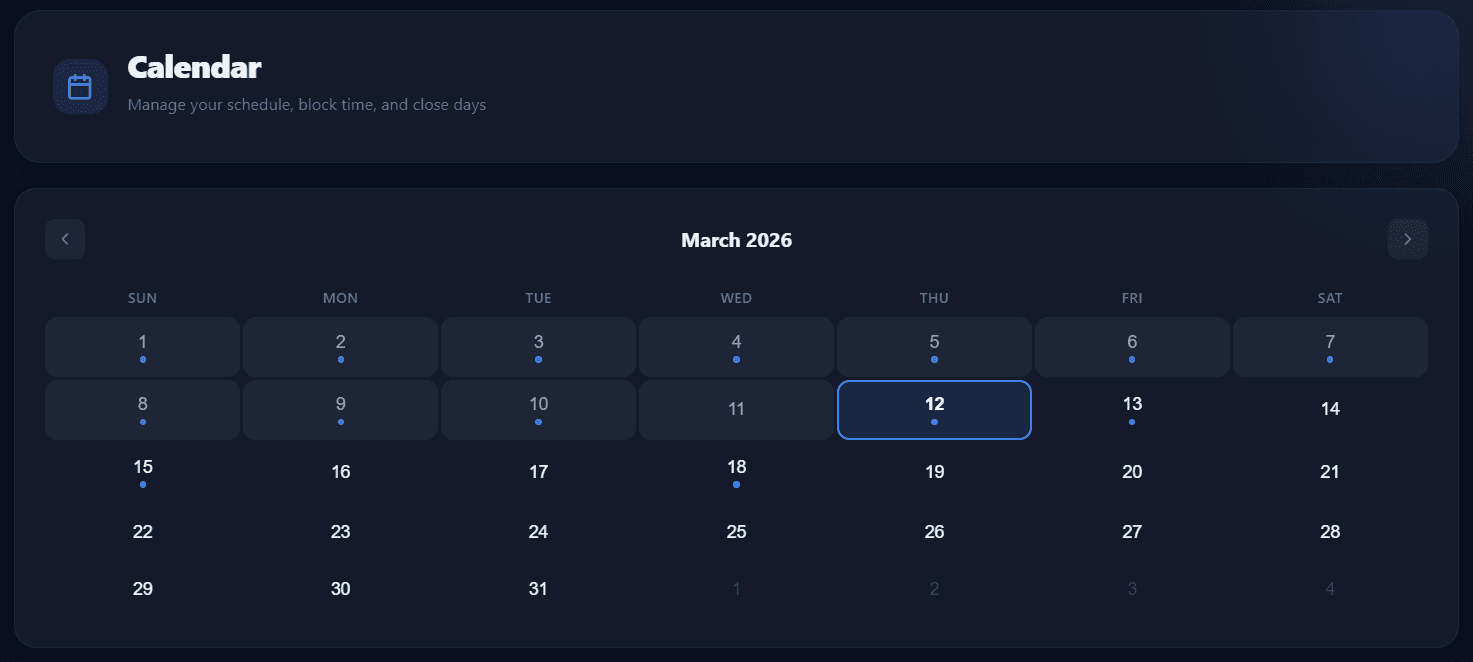This screenshot has width=1473, height=662.
Task: Select Saturday March 7
Action: click(1330, 346)
